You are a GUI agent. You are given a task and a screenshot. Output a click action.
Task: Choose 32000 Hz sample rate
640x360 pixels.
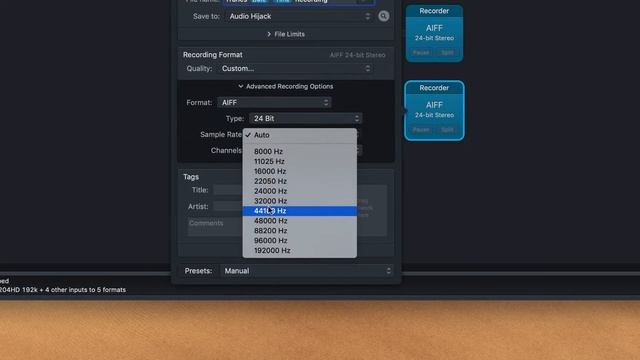[x=299, y=201]
